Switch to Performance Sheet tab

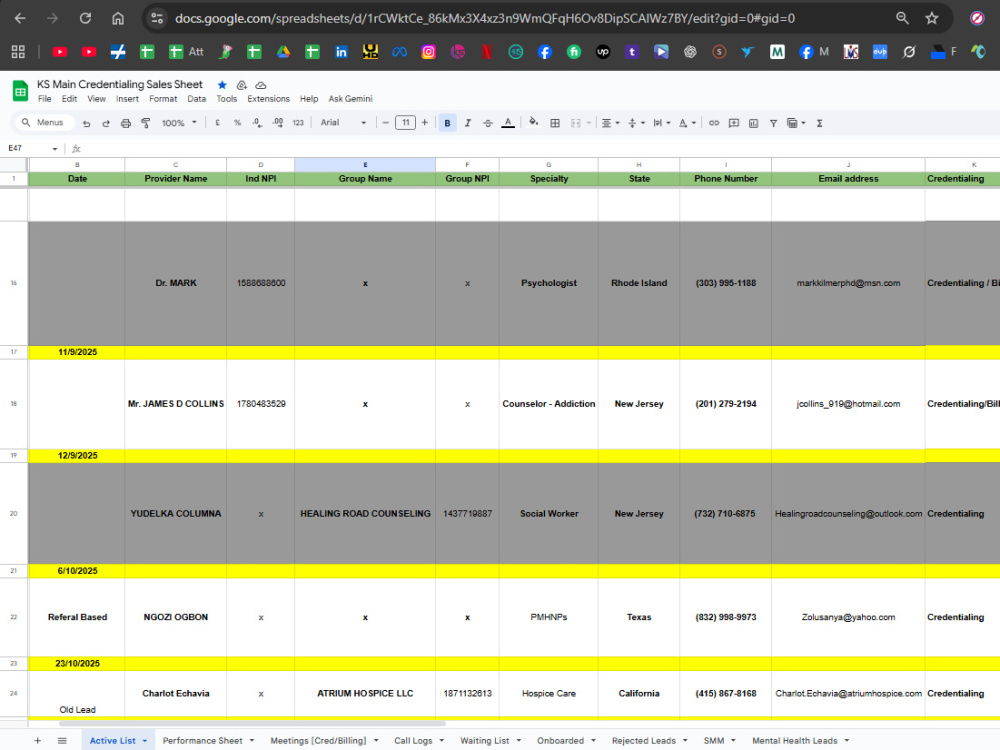[x=202, y=740]
